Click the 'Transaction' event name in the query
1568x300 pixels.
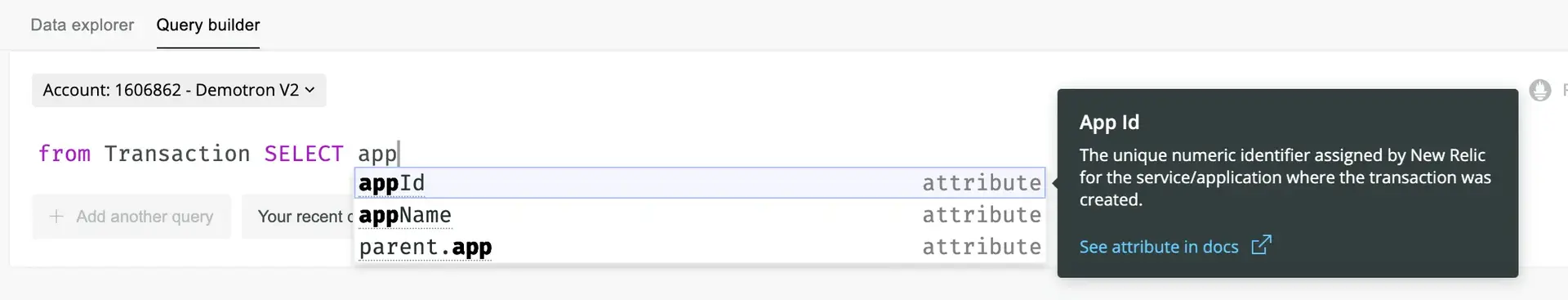tap(177, 154)
